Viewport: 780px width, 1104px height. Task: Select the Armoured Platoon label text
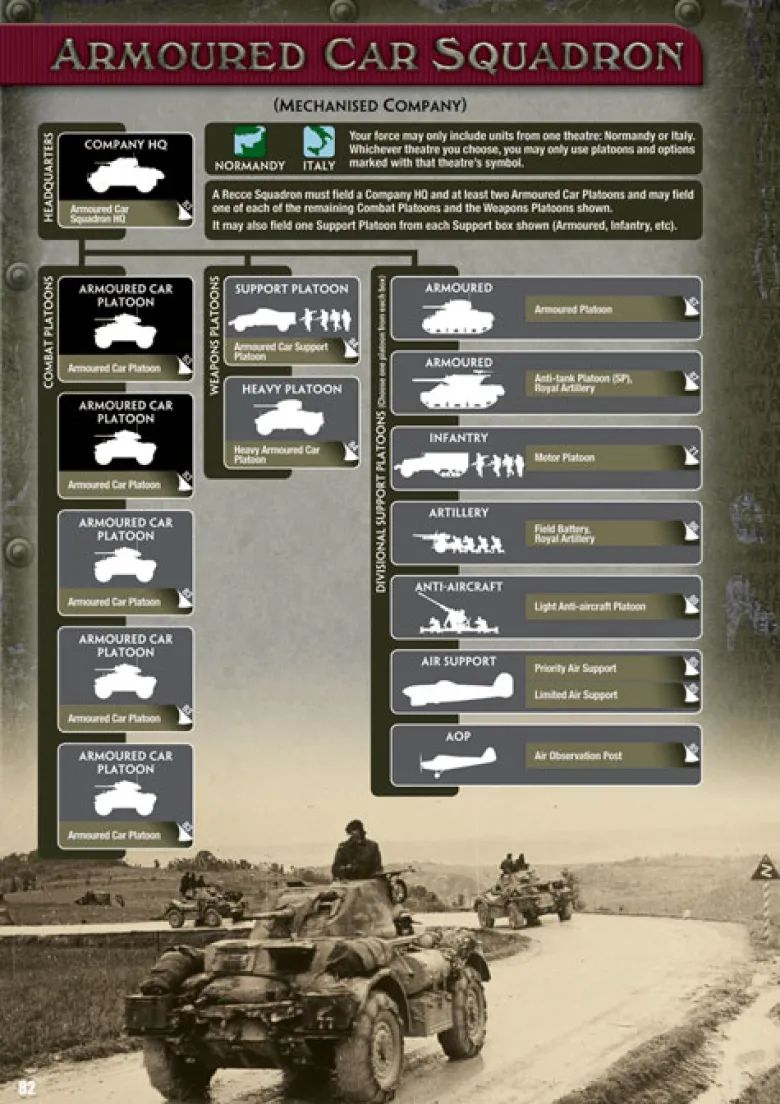[x=573, y=309]
